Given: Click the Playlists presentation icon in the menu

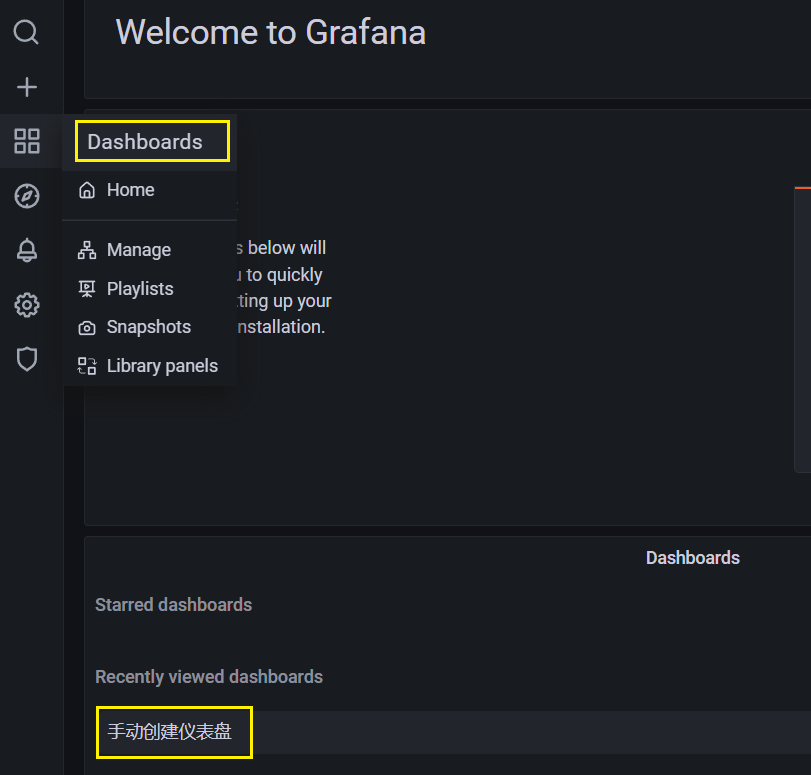Looking at the screenshot, I should pyautogui.click(x=86, y=289).
